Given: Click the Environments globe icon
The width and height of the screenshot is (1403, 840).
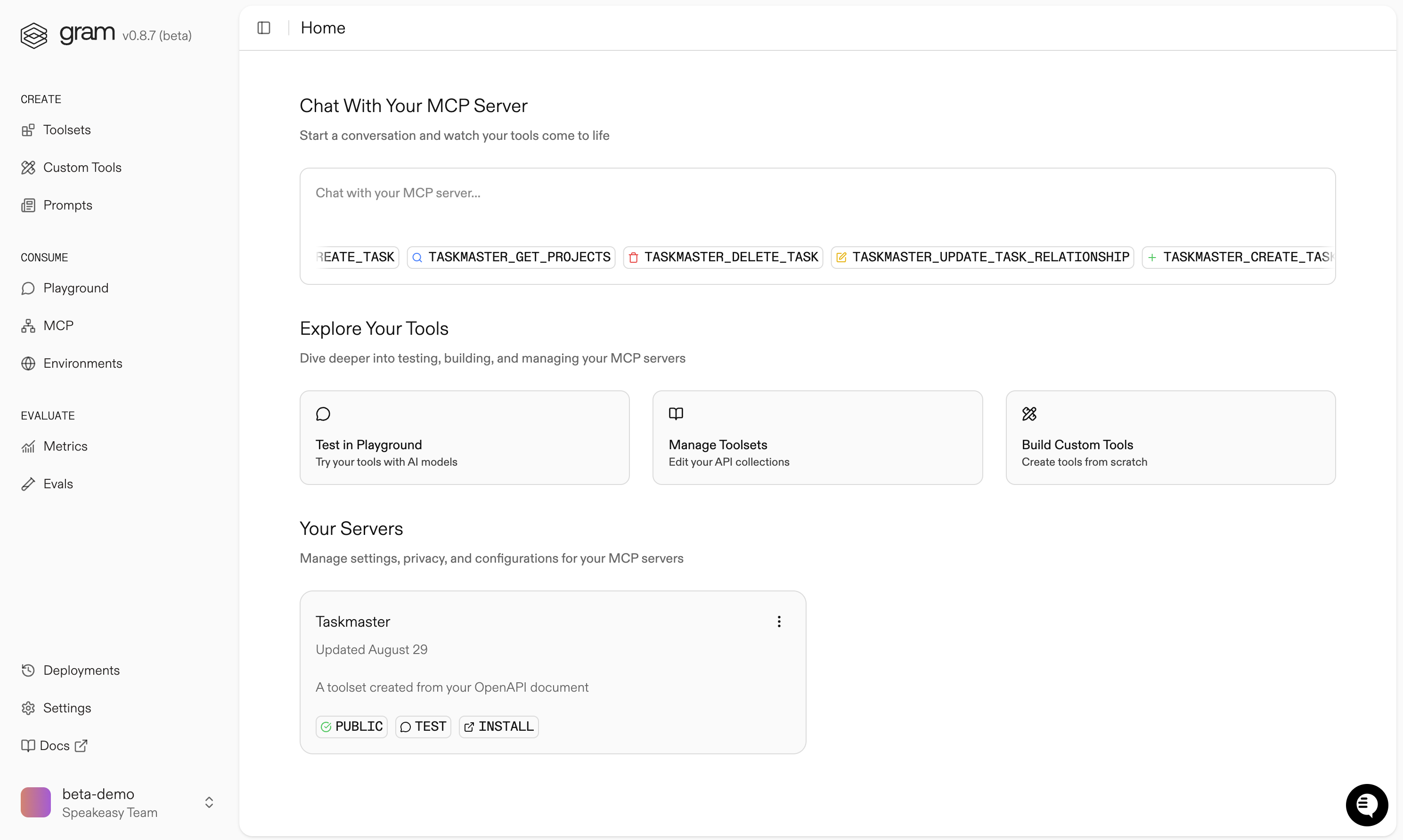Looking at the screenshot, I should pos(28,363).
